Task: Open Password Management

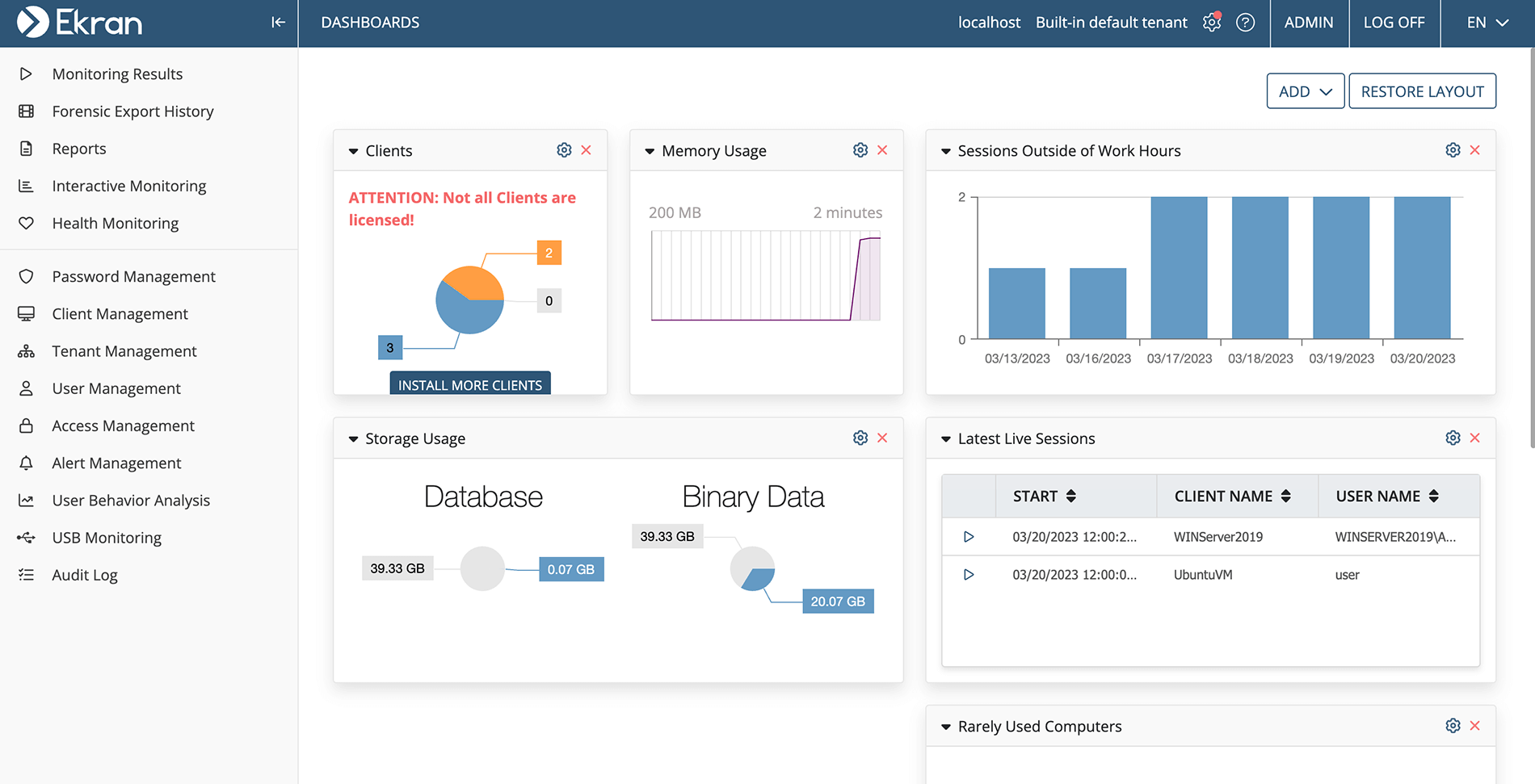Action: click(134, 276)
